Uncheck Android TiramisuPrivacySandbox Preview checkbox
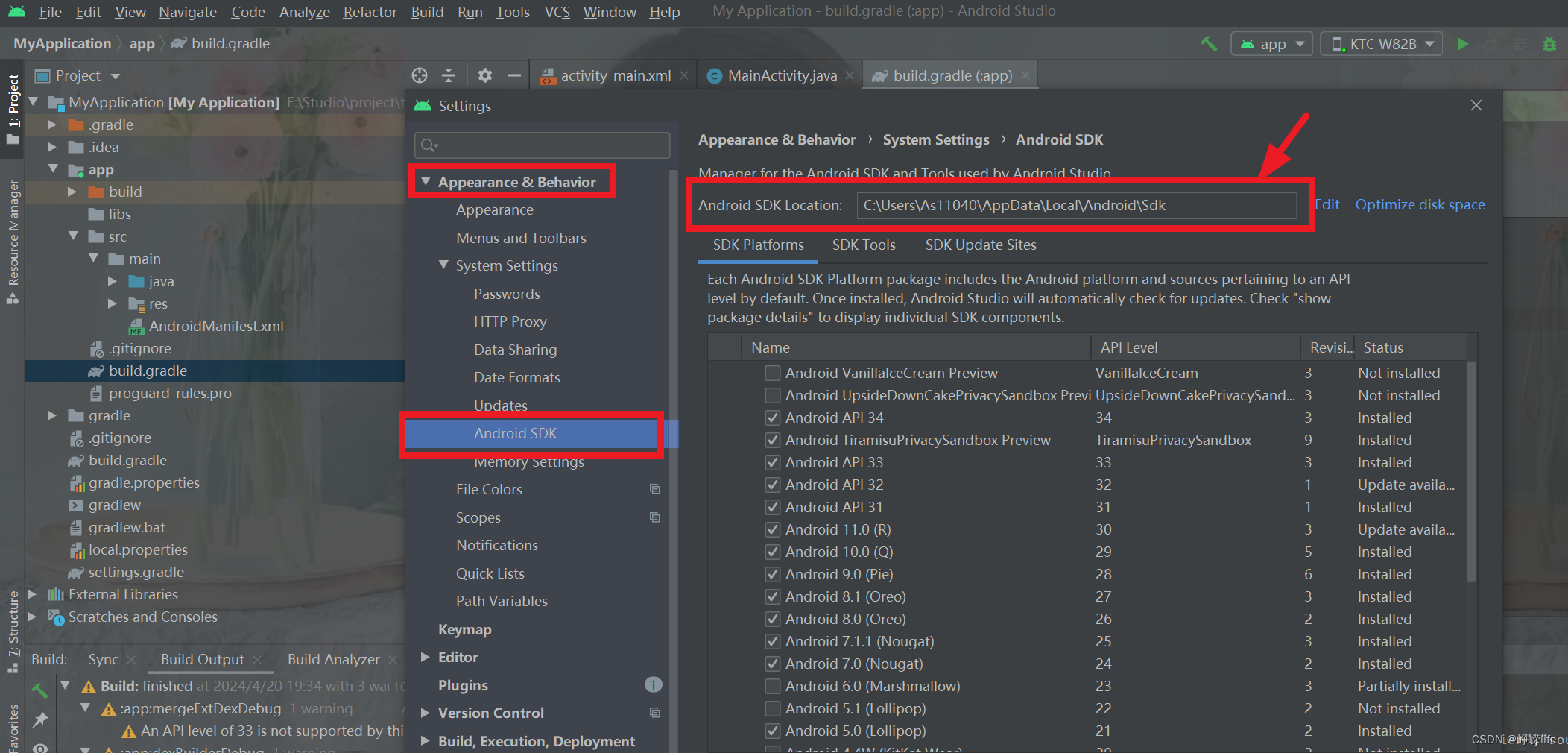 773,440
